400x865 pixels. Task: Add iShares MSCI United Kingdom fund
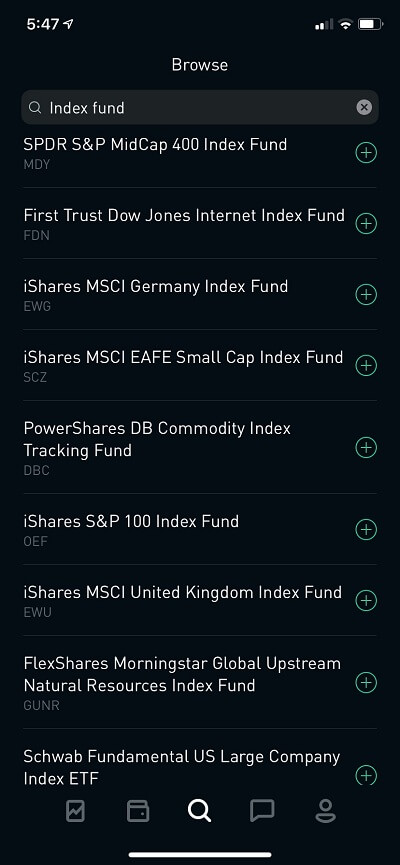pyautogui.click(x=366, y=600)
